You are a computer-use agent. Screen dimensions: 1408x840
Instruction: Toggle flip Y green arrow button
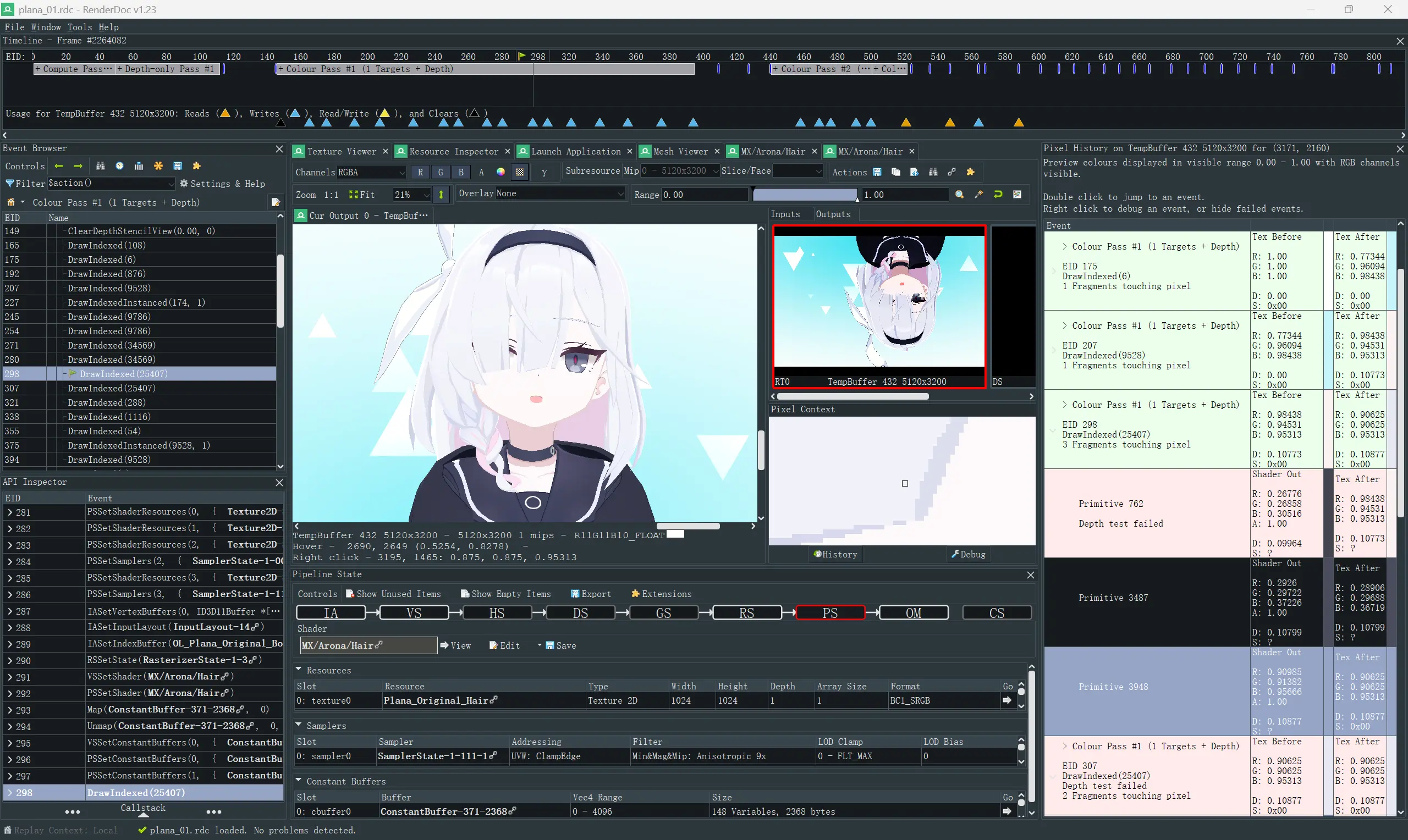coord(441,195)
